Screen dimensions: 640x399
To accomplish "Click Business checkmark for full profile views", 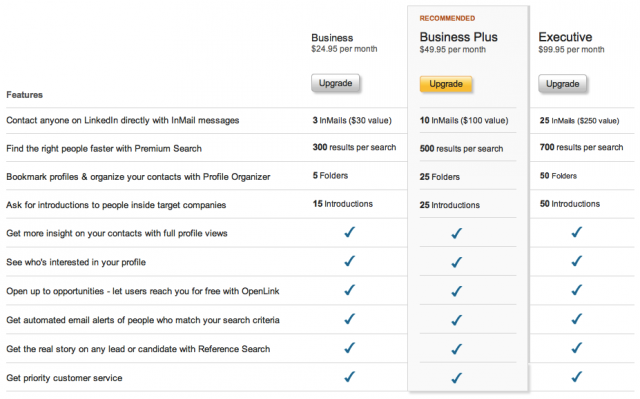I will 349,232.
